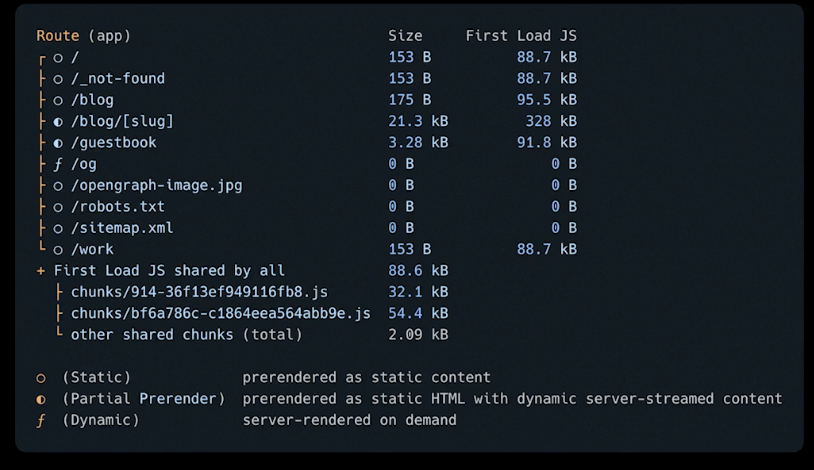The image size is (814, 470).
Task: Select the /work route entry
Action: [92, 249]
